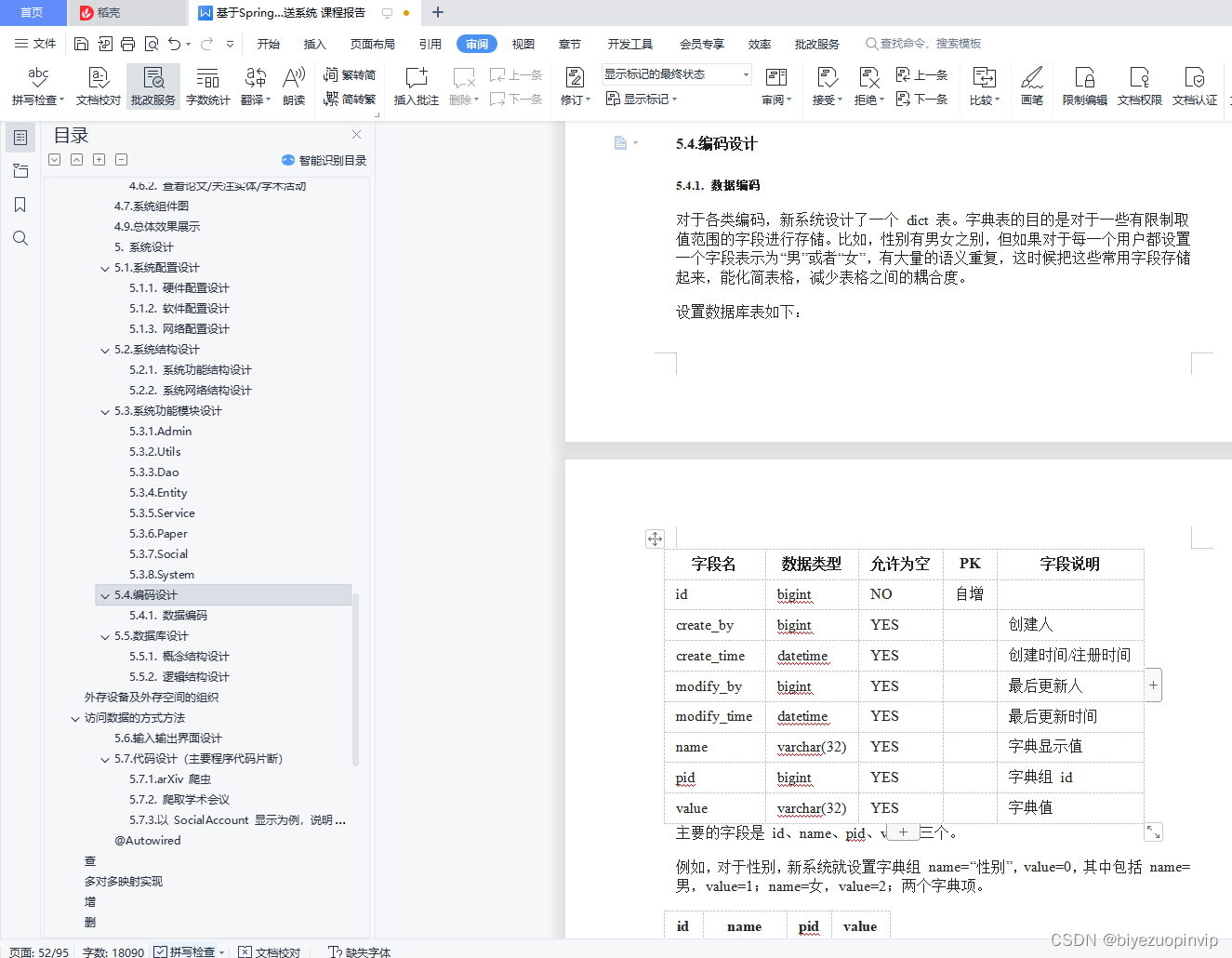Click the 文档认证 document certification icon
This screenshot has height=958, width=1232.
pyautogui.click(x=1195, y=86)
